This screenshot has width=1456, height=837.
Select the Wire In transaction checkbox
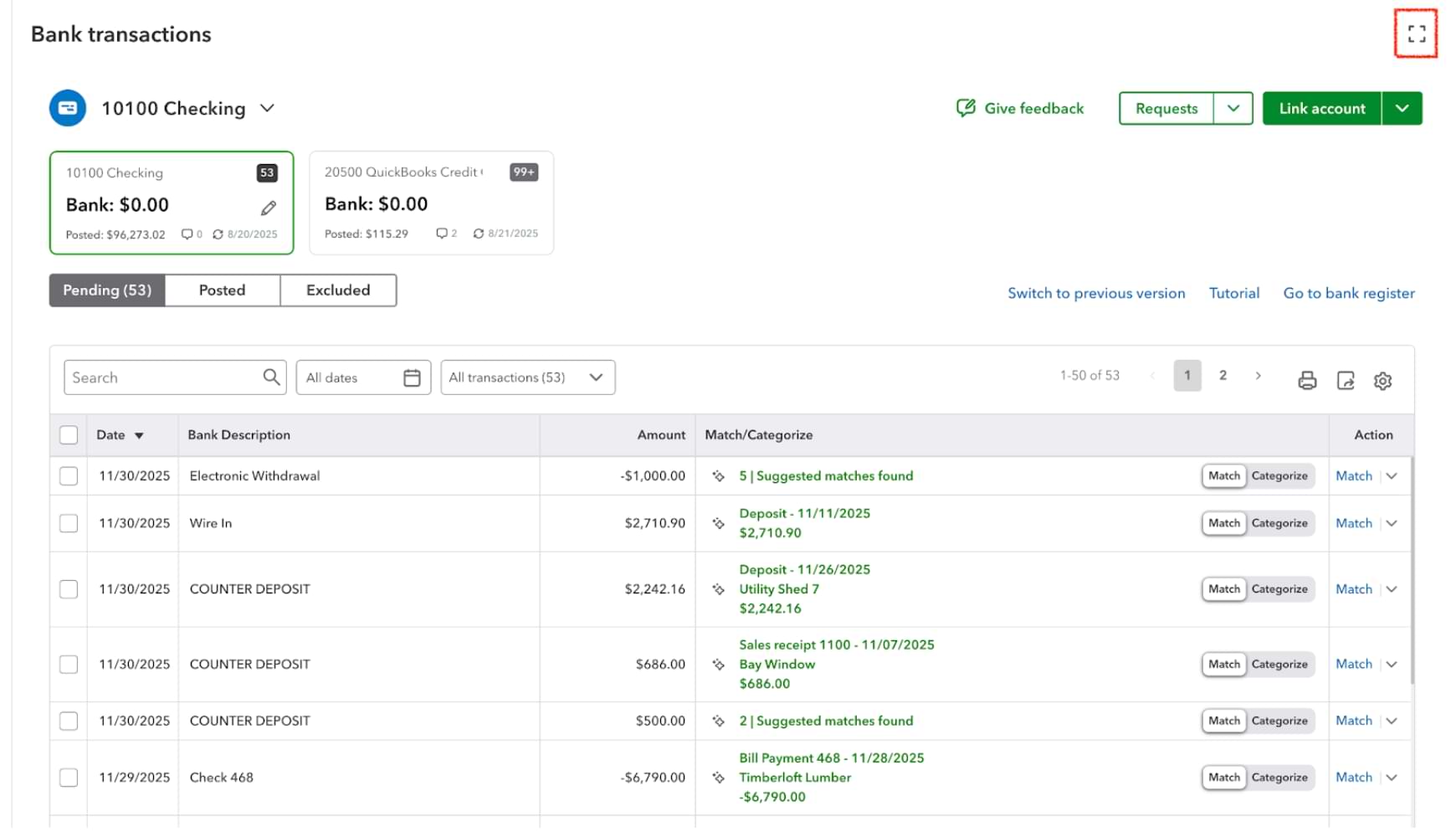point(69,523)
